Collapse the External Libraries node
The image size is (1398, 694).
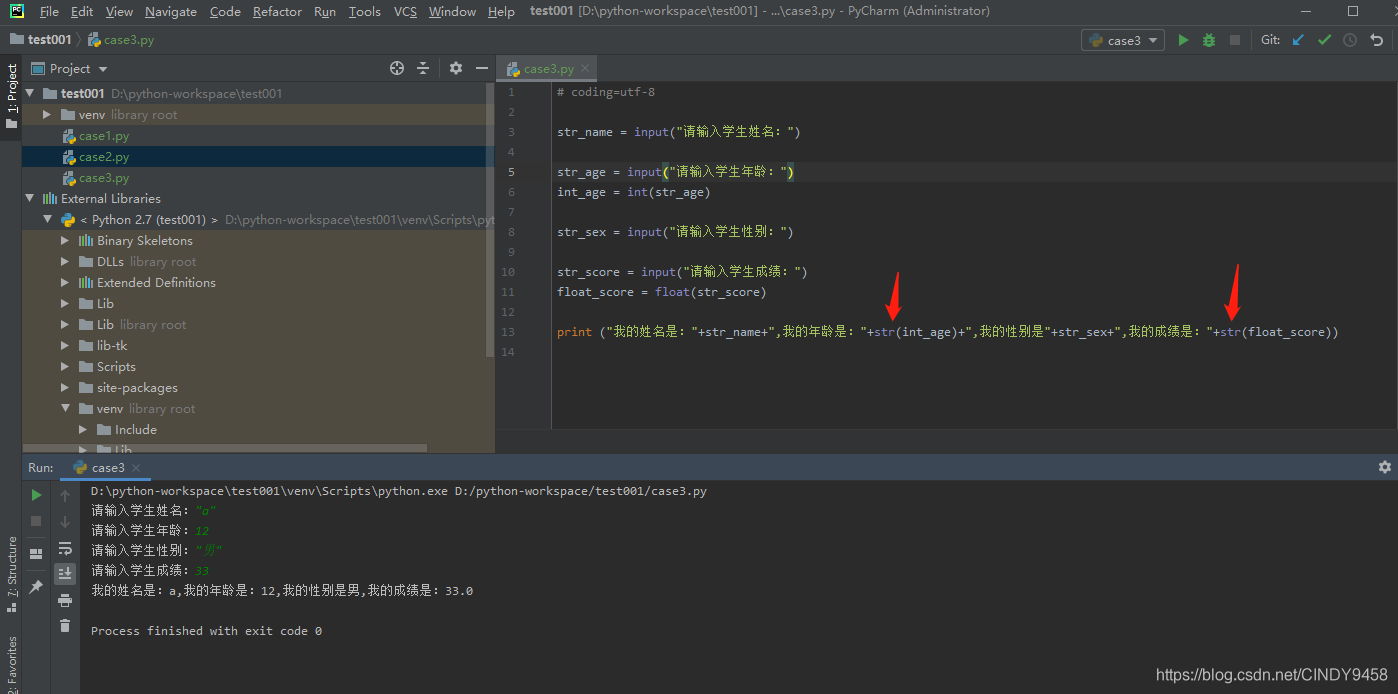[x=29, y=198]
